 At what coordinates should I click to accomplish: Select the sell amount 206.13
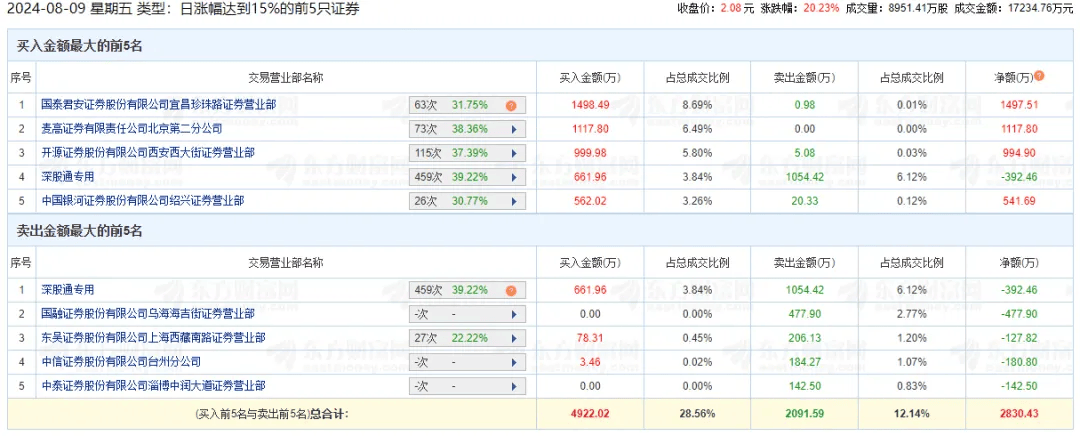click(804, 338)
